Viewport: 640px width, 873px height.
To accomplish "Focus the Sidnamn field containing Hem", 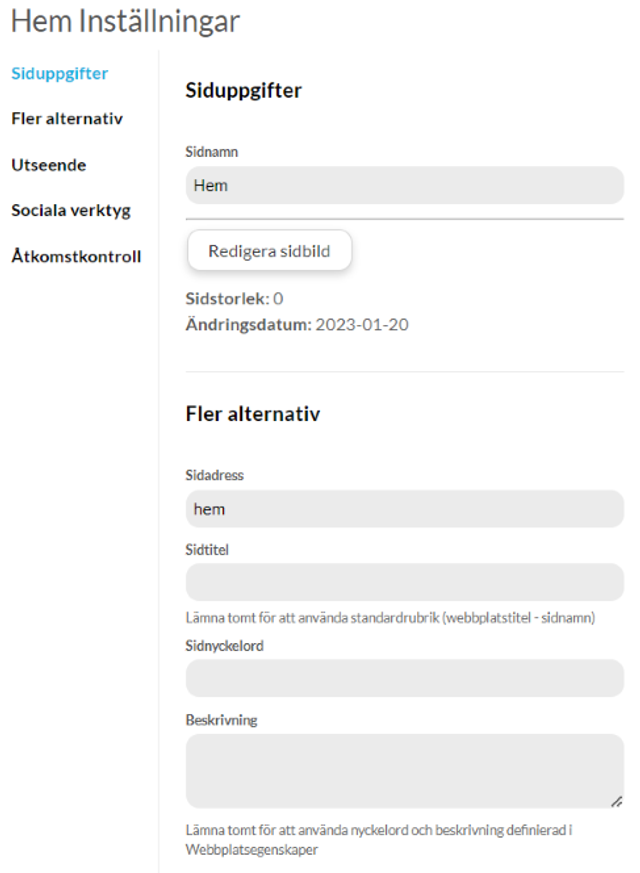I will pos(405,185).
